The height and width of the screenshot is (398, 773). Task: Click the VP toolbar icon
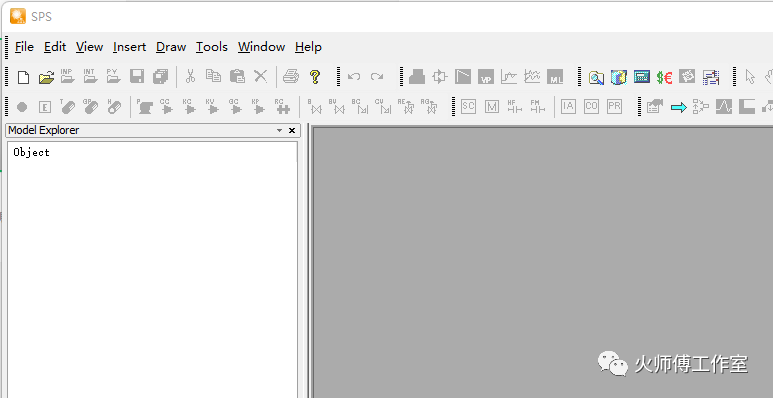point(486,77)
